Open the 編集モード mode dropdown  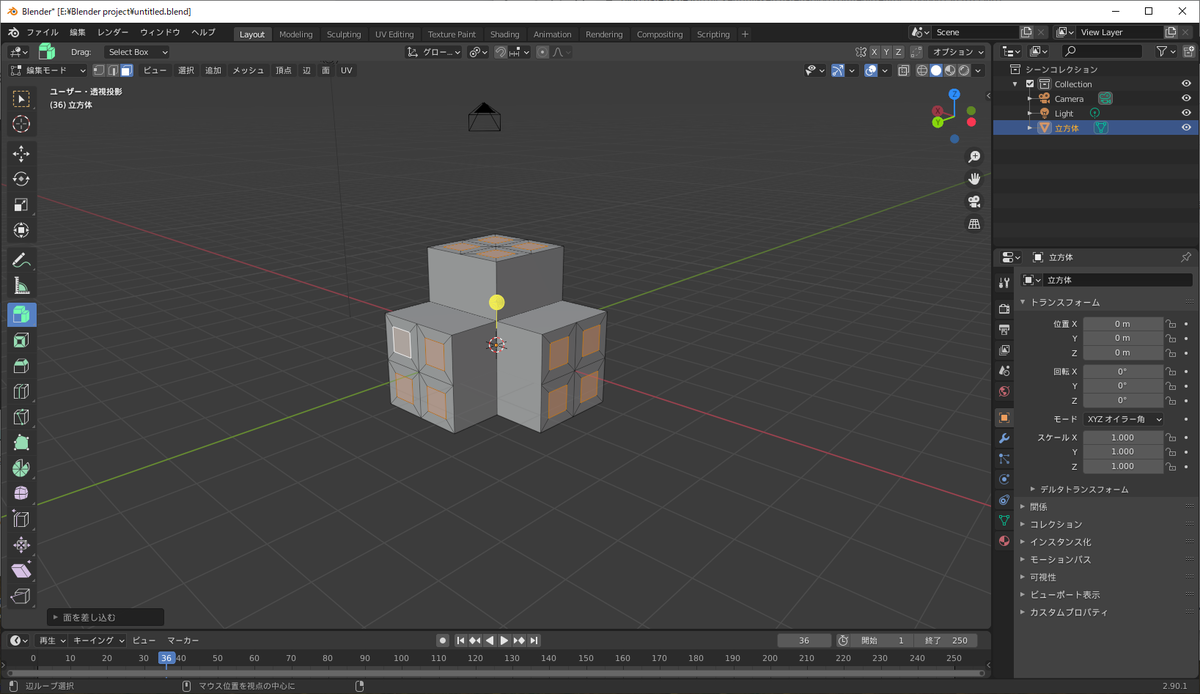click(x=48, y=70)
